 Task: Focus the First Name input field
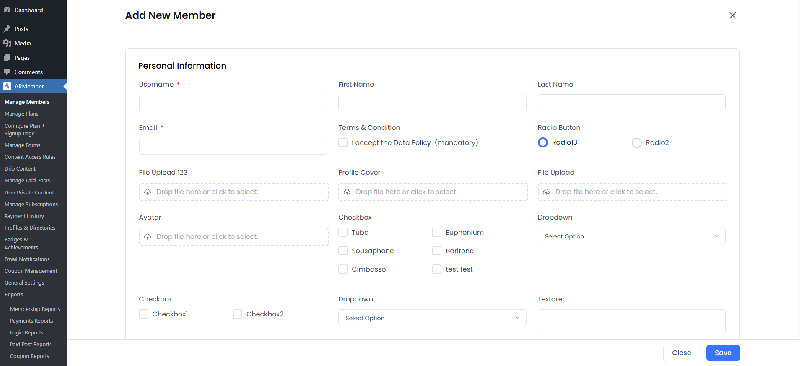coord(432,103)
